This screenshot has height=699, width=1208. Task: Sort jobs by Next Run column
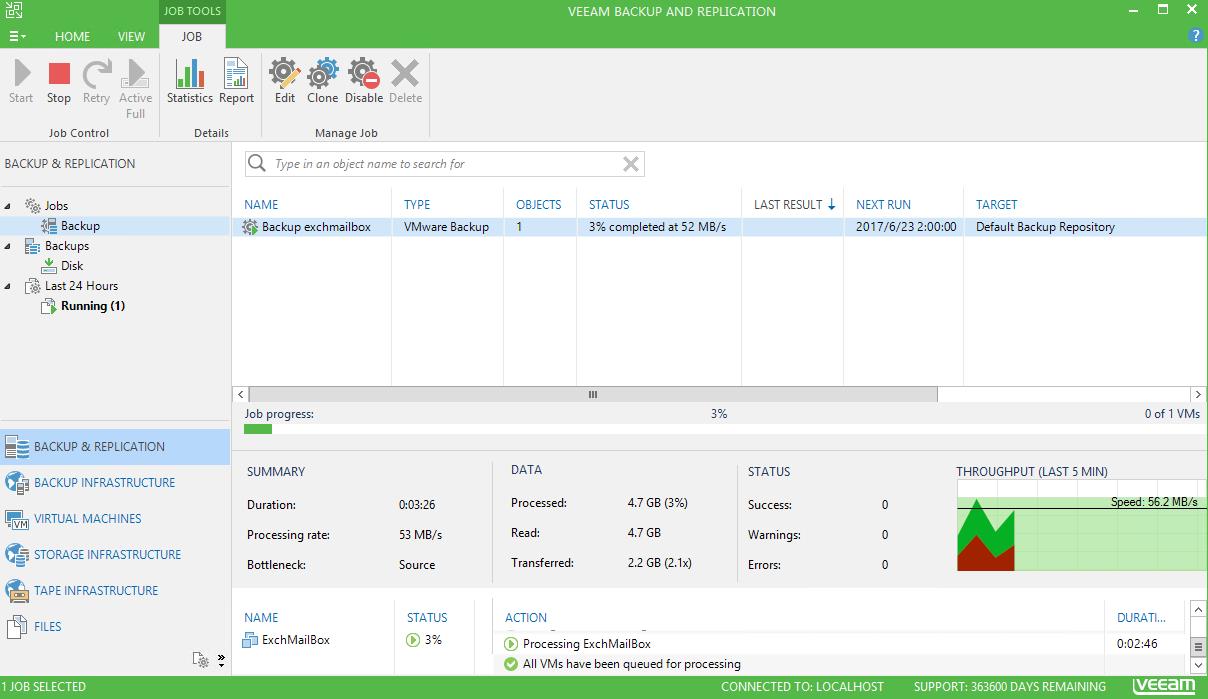coord(883,204)
